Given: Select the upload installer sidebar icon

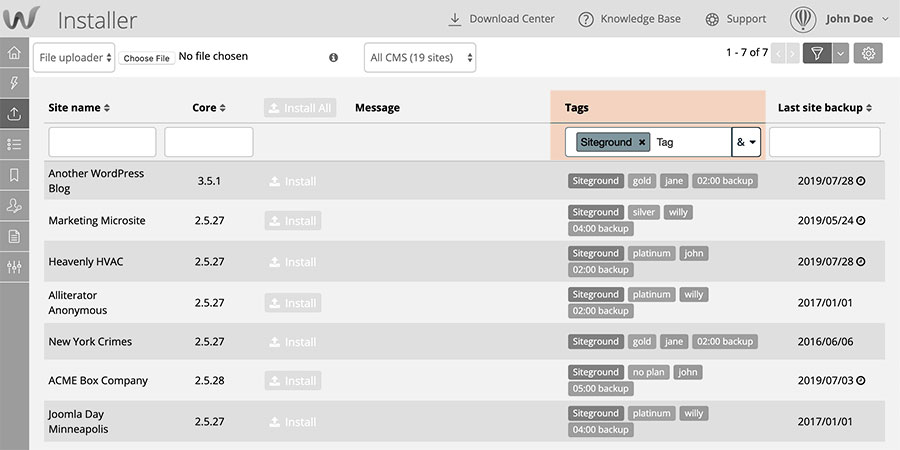Looking at the screenshot, I should tap(14, 114).
